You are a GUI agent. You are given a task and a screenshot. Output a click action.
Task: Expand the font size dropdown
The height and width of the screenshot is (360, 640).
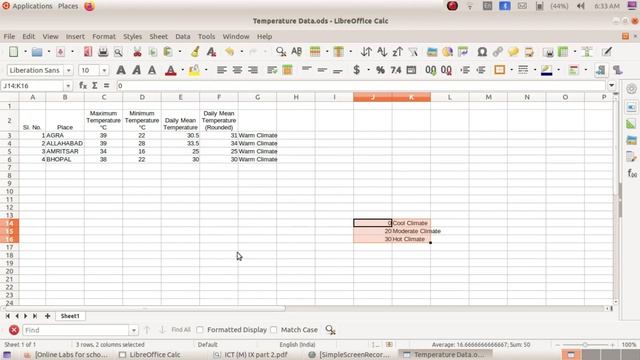104,70
